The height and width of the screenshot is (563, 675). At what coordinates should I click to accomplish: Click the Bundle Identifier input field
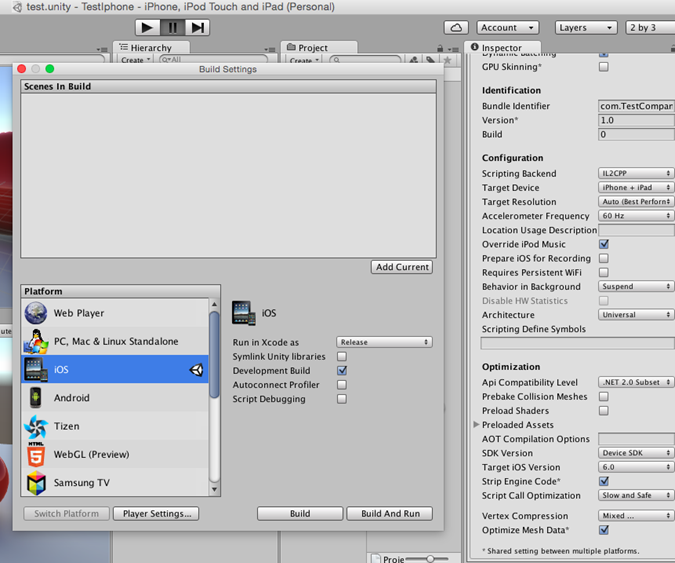tap(636, 106)
